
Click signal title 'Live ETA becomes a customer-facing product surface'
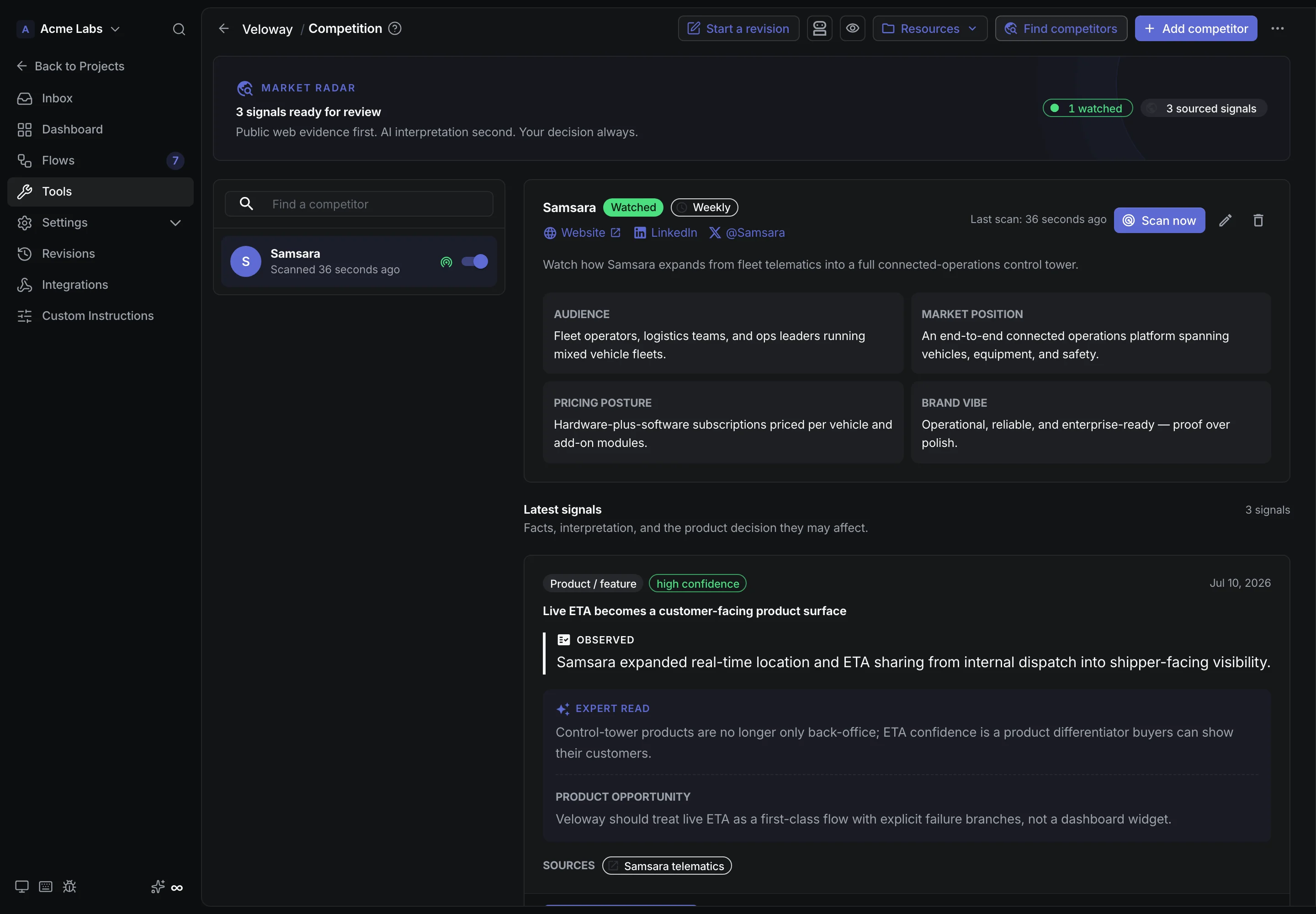(694, 611)
